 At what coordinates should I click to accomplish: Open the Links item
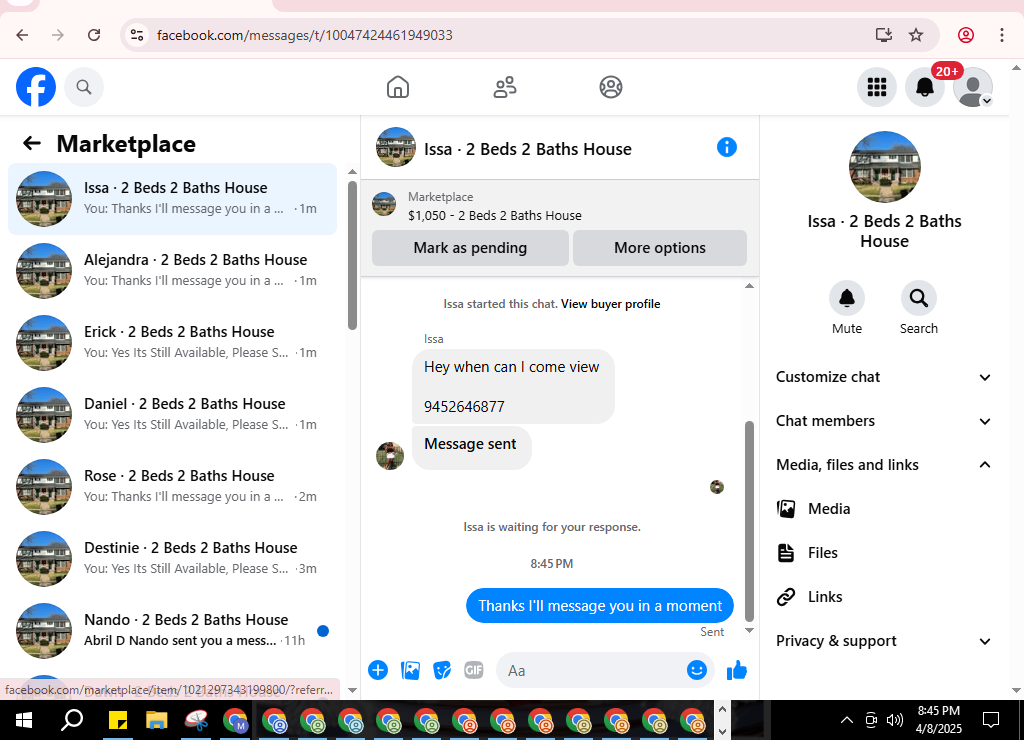click(884, 597)
